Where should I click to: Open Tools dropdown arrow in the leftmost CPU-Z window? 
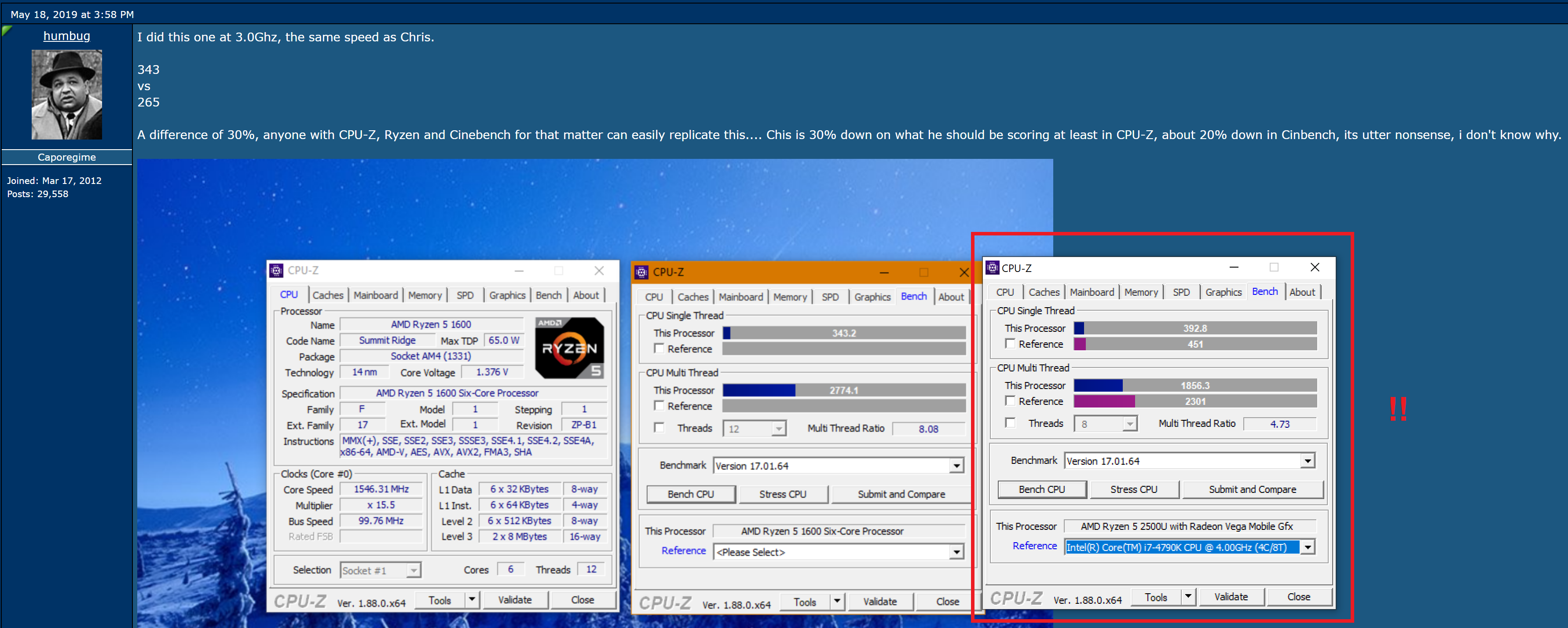pyautogui.click(x=472, y=600)
